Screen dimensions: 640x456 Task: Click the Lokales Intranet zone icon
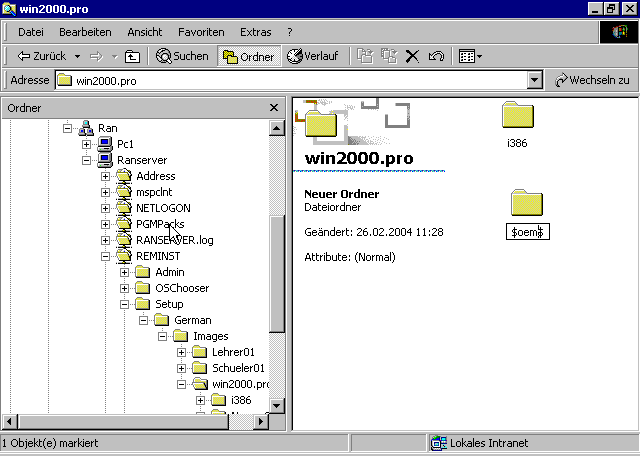pyautogui.click(x=439, y=443)
